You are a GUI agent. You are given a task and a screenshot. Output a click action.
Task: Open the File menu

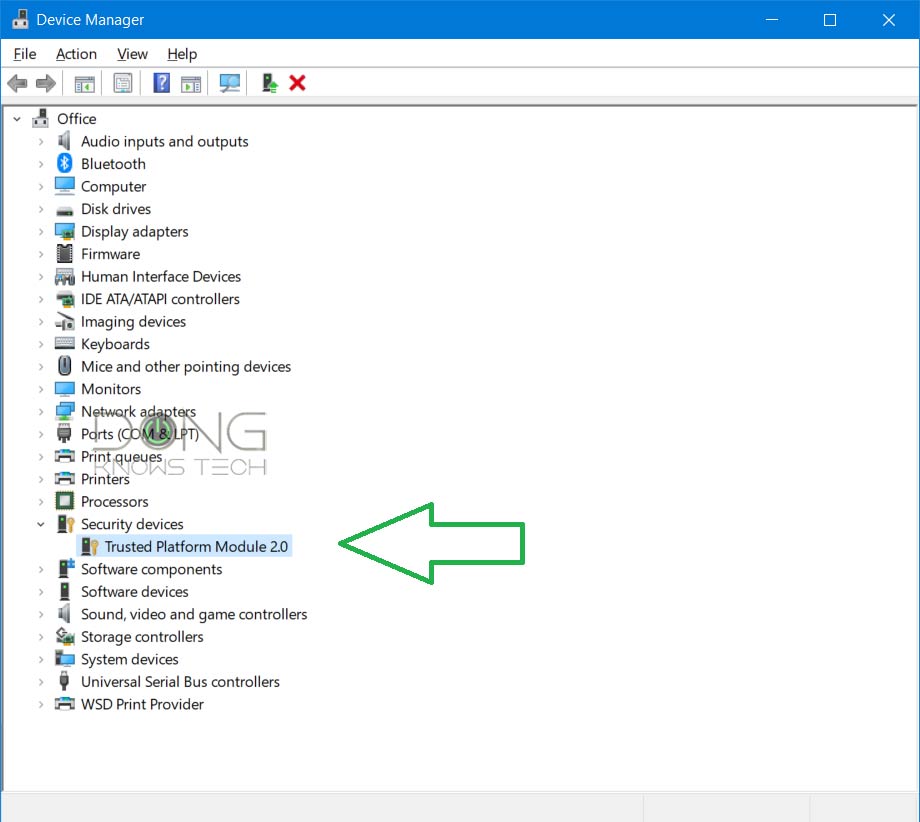[25, 54]
